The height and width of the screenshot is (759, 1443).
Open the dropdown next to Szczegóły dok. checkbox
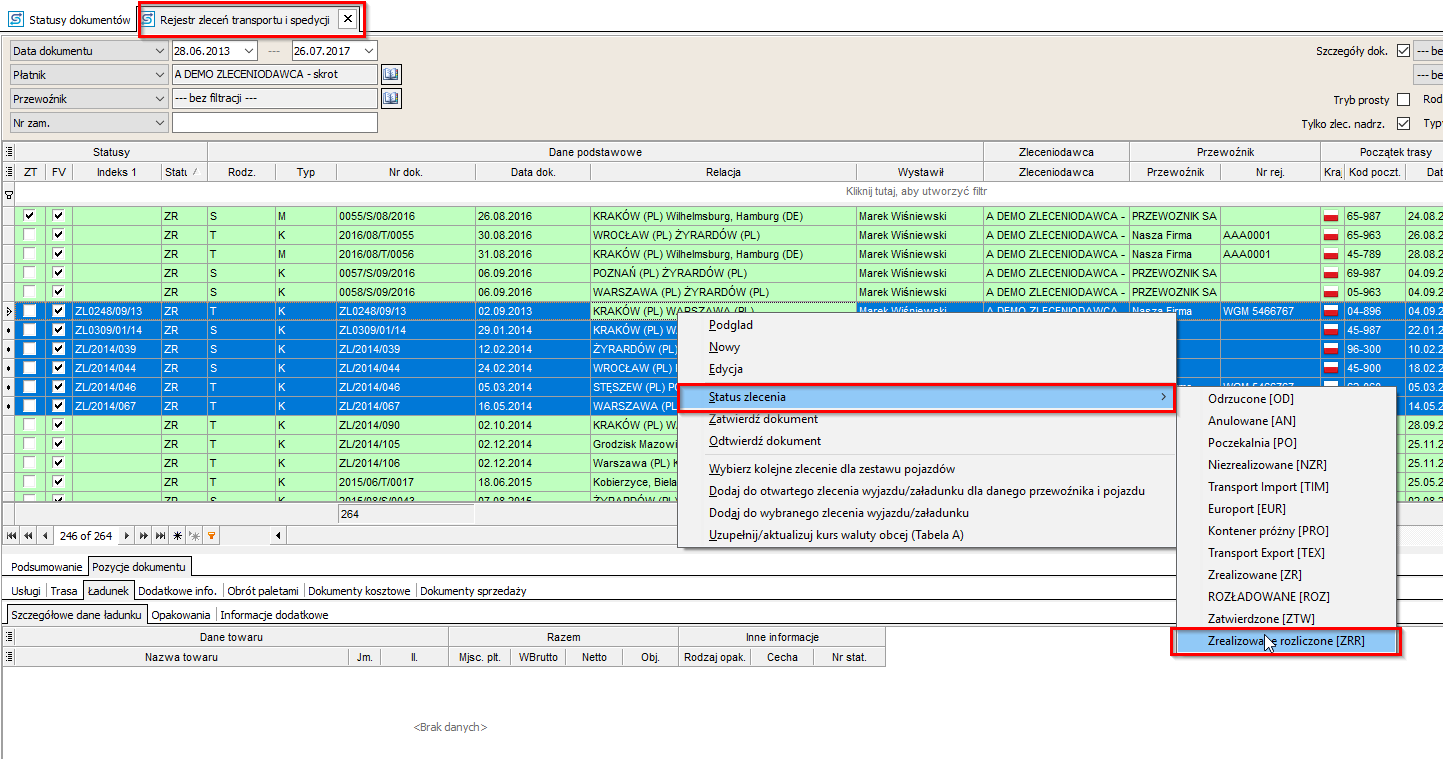(1429, 51)
